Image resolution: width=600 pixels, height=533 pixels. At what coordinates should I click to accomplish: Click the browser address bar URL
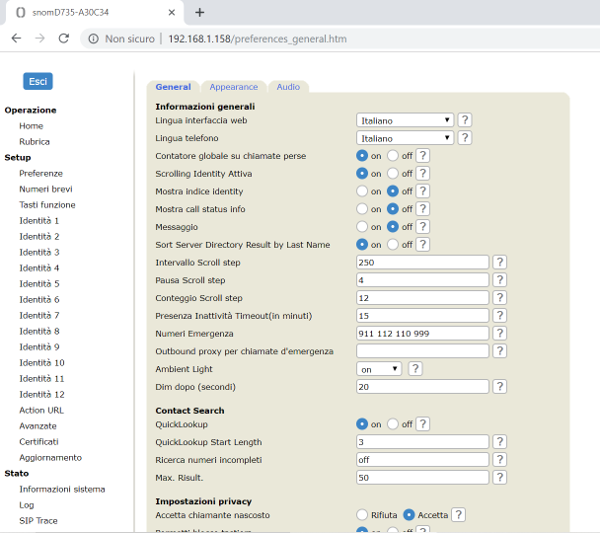(x=257, y=39)
